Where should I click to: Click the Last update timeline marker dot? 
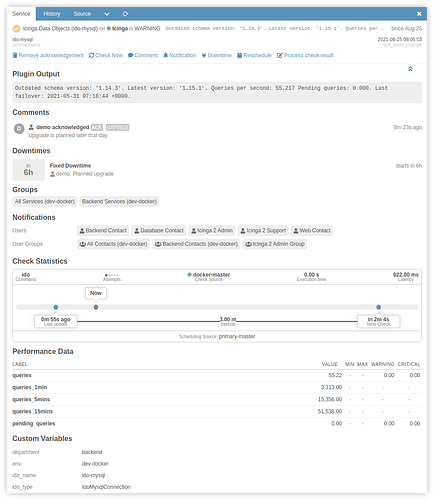[x=56, y=307]
